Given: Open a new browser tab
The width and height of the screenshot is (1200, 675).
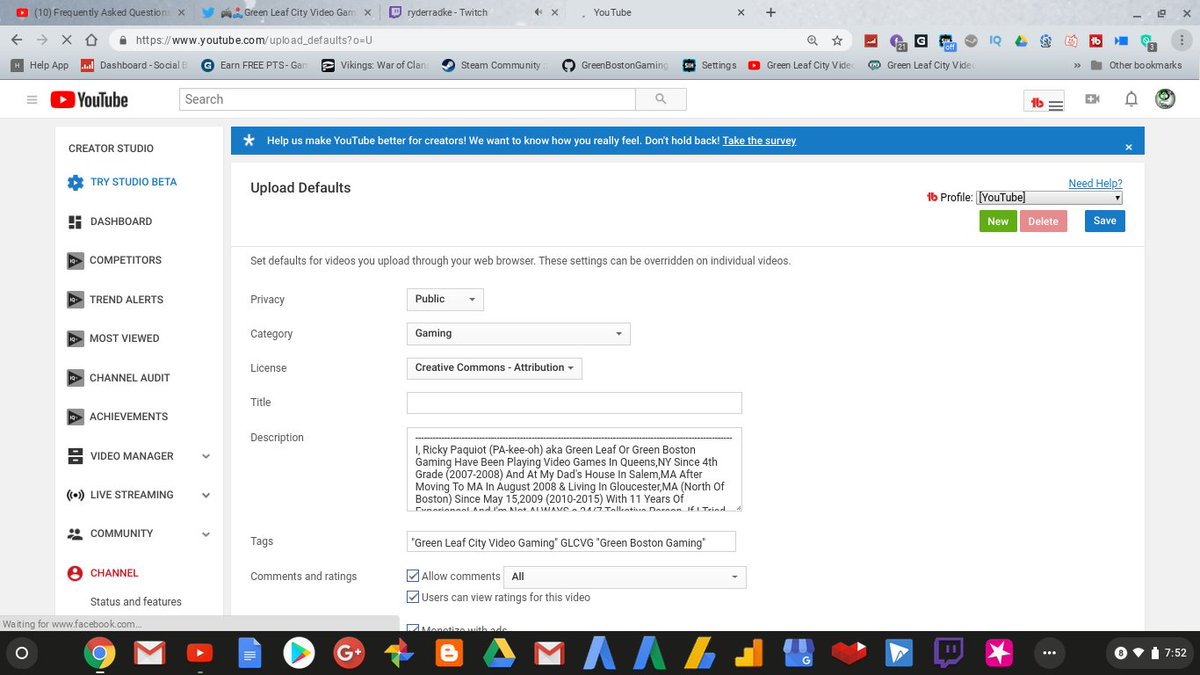Looking at the screenshot, I should click(x=770, y=13).
